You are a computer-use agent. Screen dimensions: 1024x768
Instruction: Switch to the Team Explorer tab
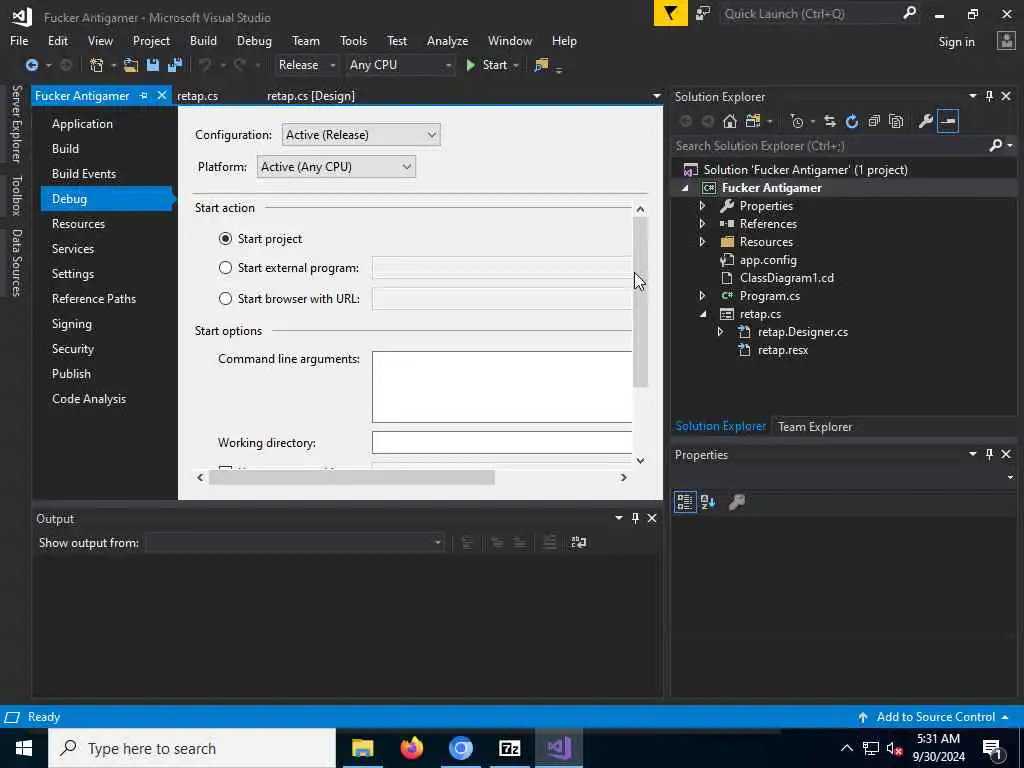pyautogui.click(x=815, y=426)
